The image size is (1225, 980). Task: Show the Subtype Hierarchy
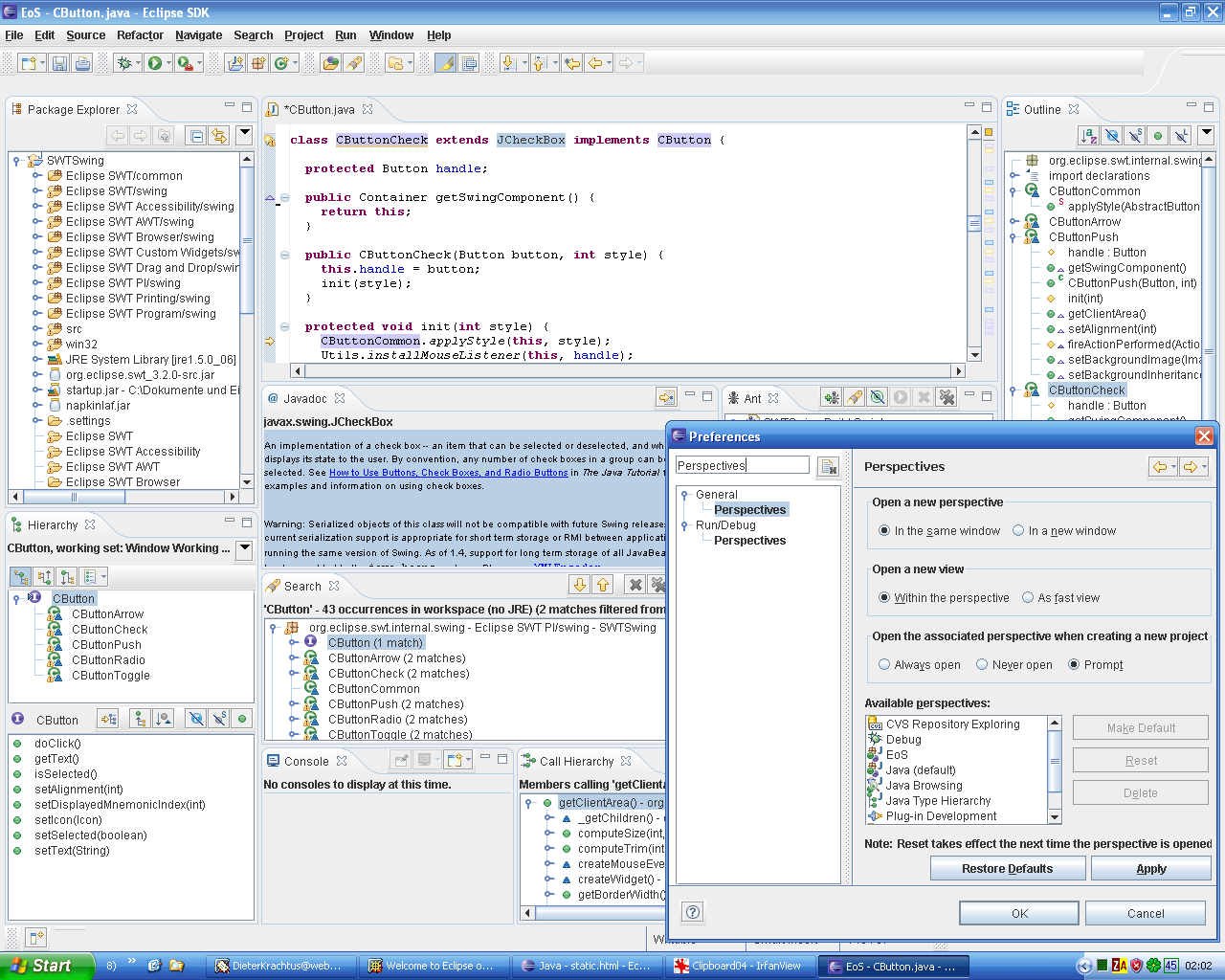67,577
